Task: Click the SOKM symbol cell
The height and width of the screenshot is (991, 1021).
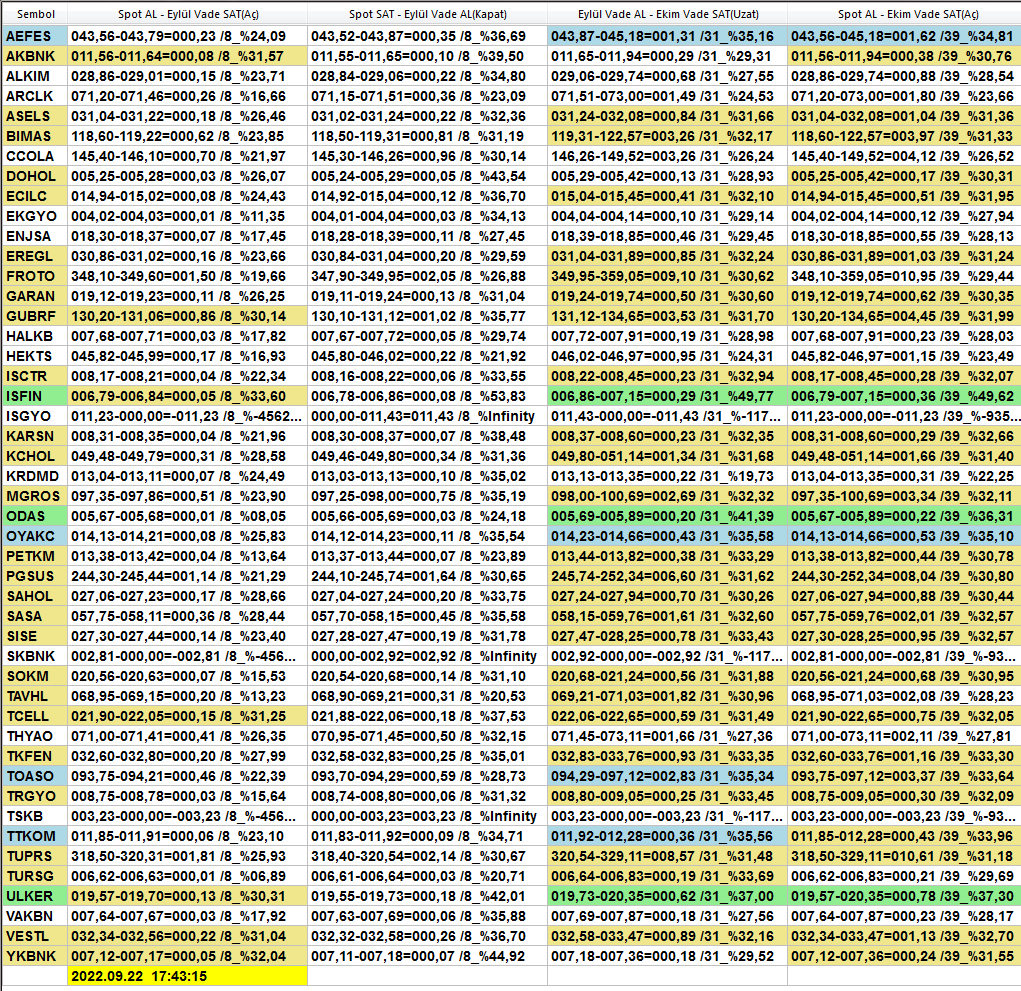Action: point(35,677)
